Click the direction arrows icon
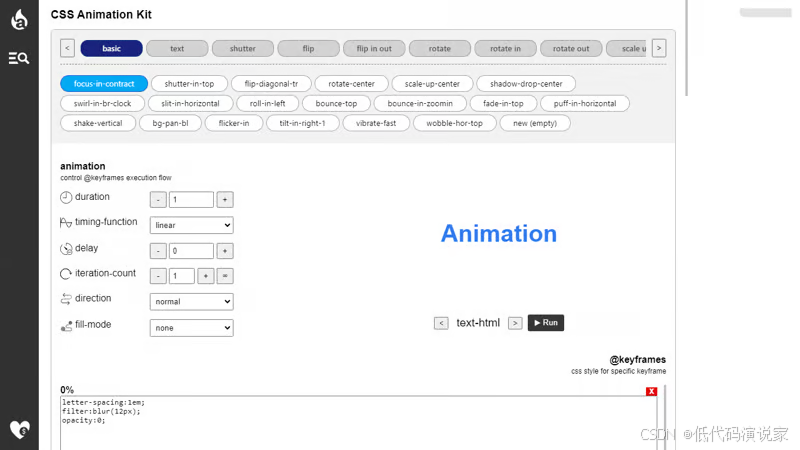Screen dimensions: 800x450 tap(66, 299)
